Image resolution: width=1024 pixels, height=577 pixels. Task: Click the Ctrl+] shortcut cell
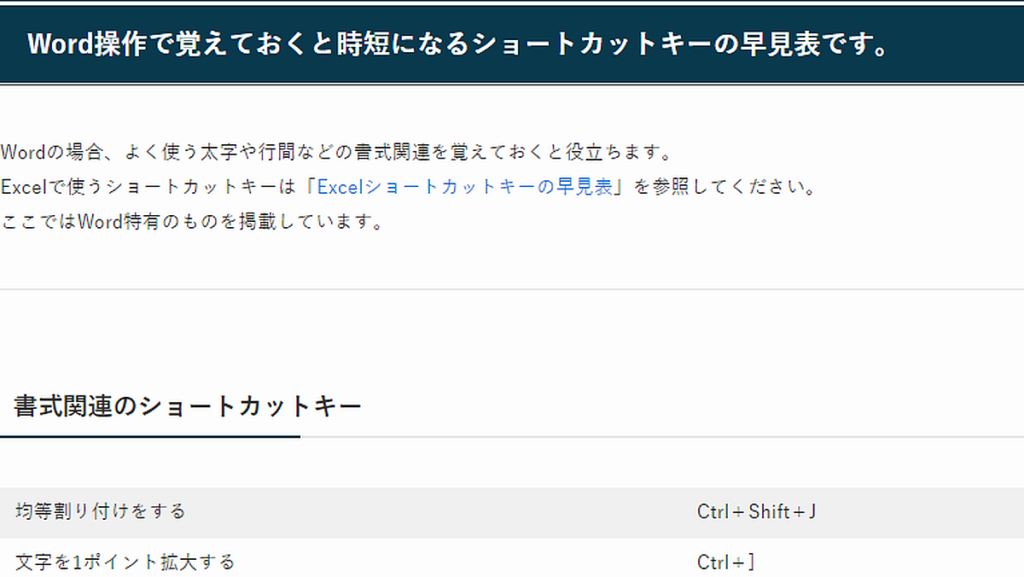726,561
